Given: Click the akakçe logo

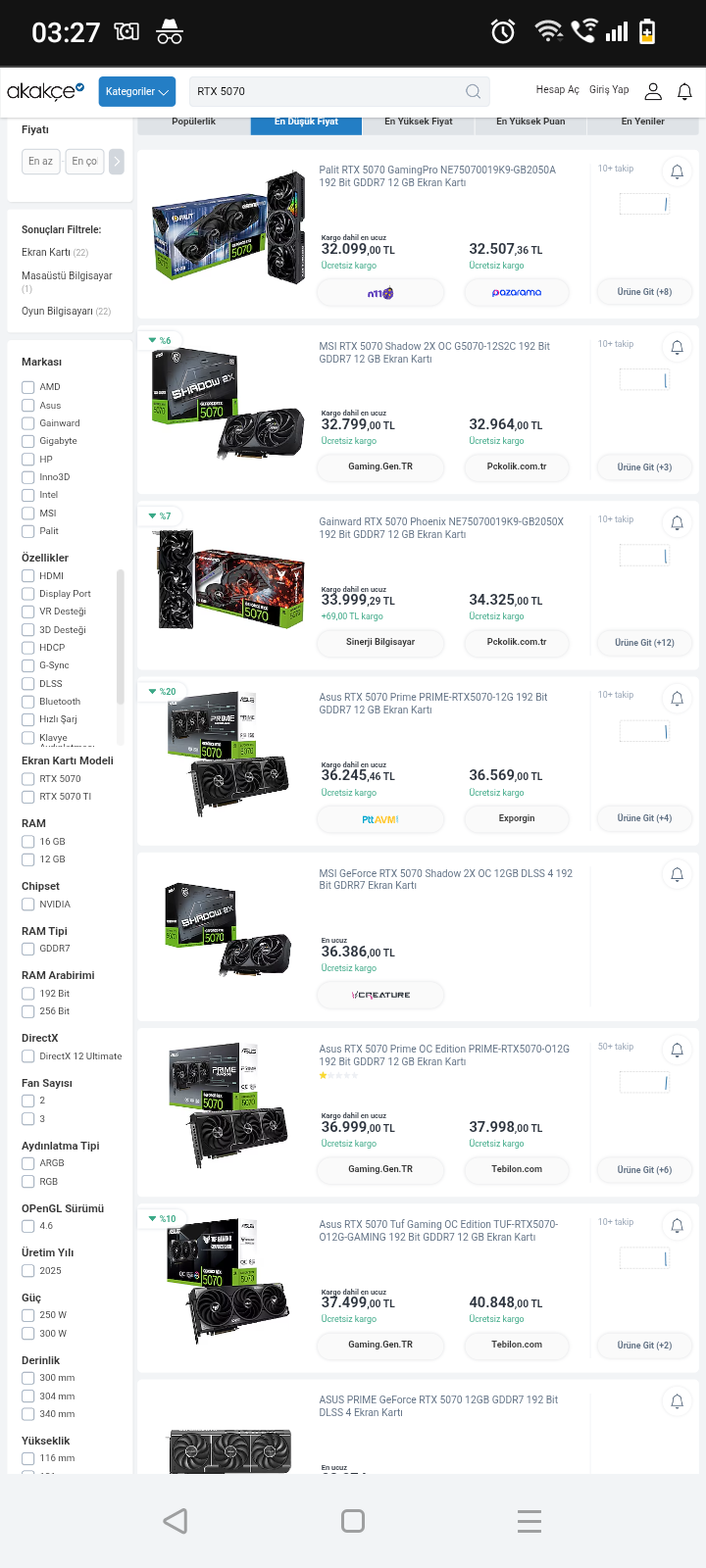Looking at the screenshot, I should 45,91.
